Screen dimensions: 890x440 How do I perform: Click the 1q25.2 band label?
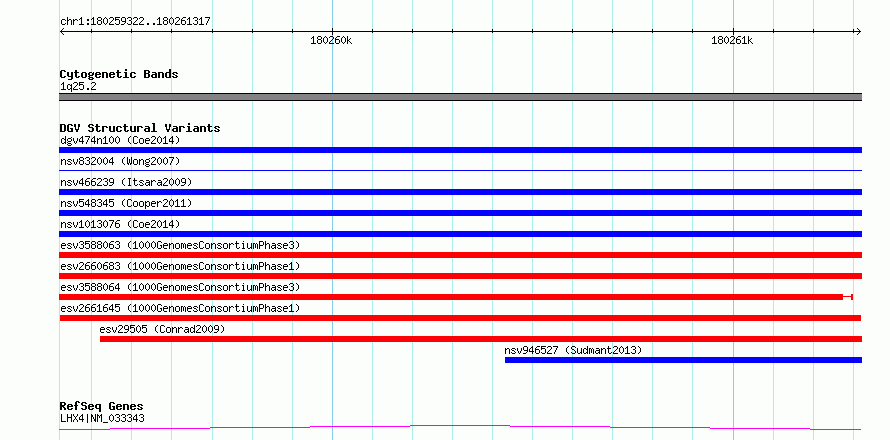tap(78, 87)
